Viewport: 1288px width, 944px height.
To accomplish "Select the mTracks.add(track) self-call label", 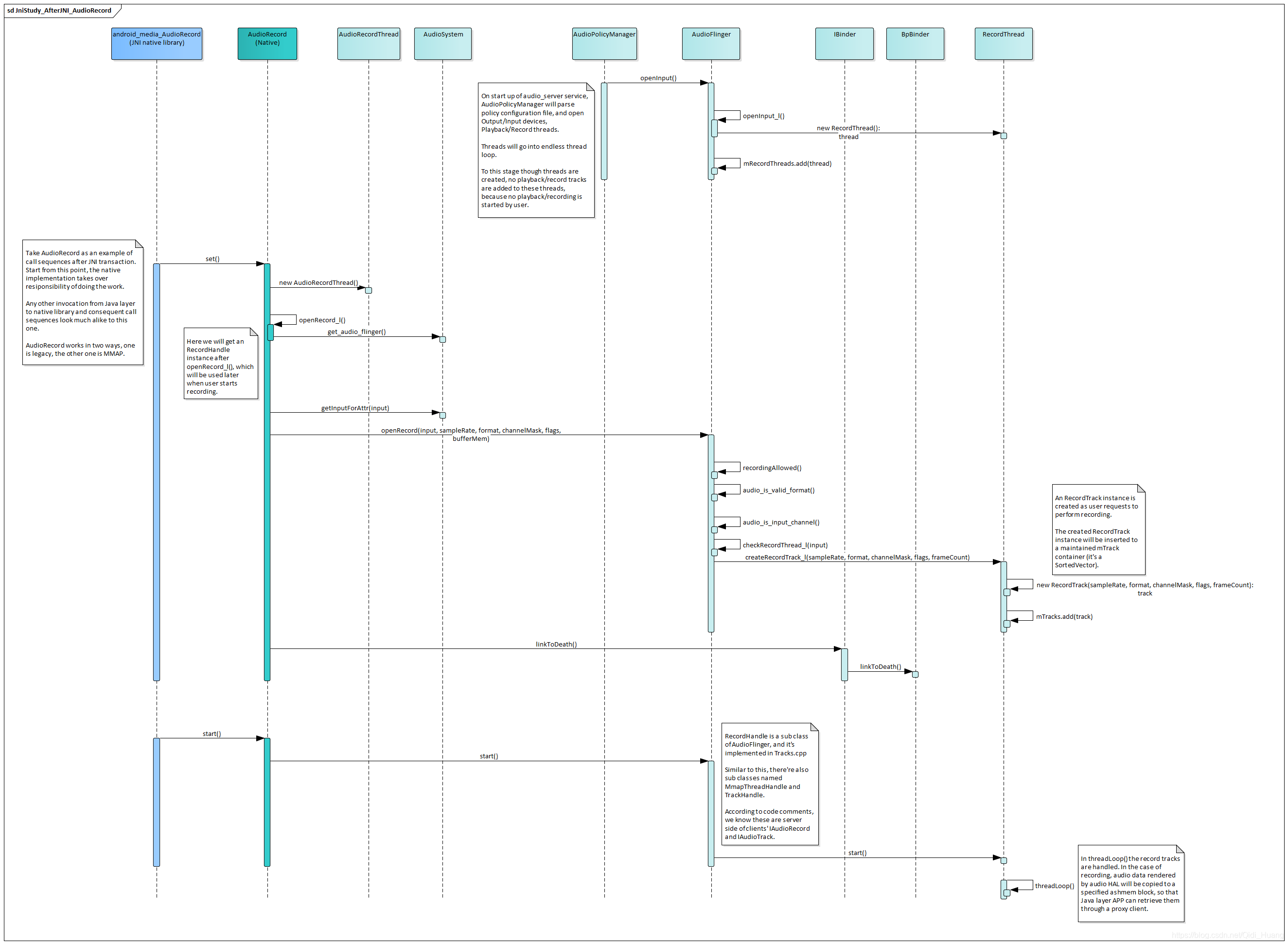I will [1063, 616].
